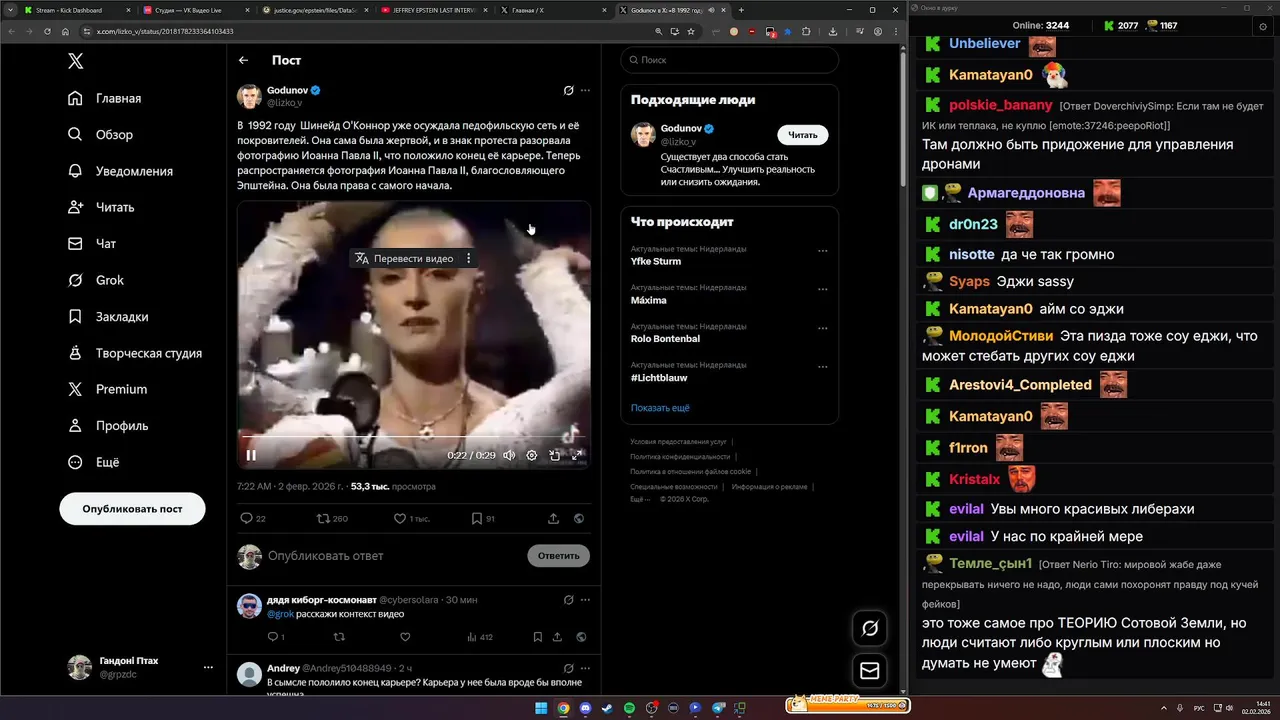The width and height of the screenshot is (1280, 720).
Task: Open options dots for Máxima trend
Action: click(x=823, y=290)
